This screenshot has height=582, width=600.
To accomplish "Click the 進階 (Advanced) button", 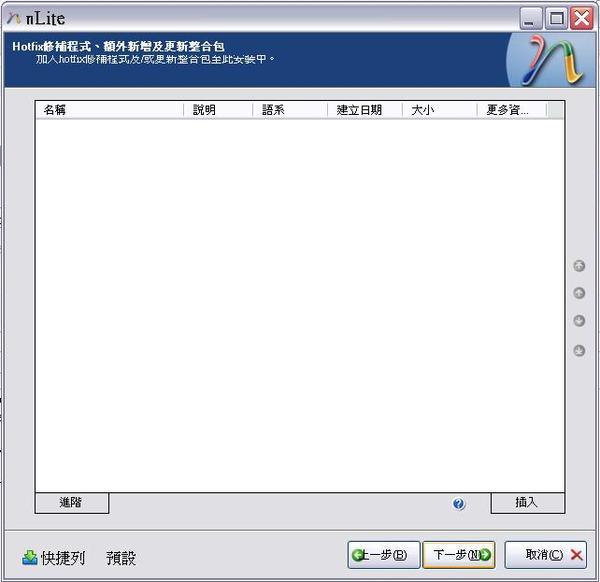I will 72,503.
